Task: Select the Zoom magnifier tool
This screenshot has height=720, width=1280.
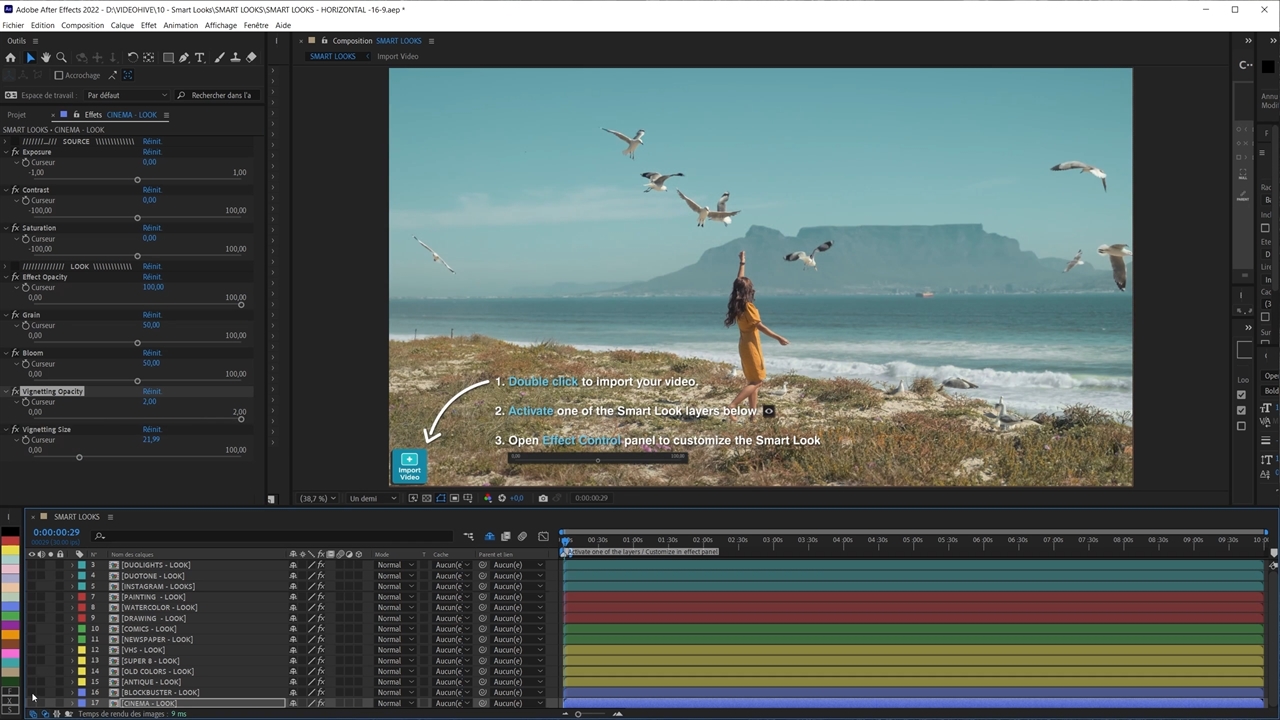Action: 61,58
